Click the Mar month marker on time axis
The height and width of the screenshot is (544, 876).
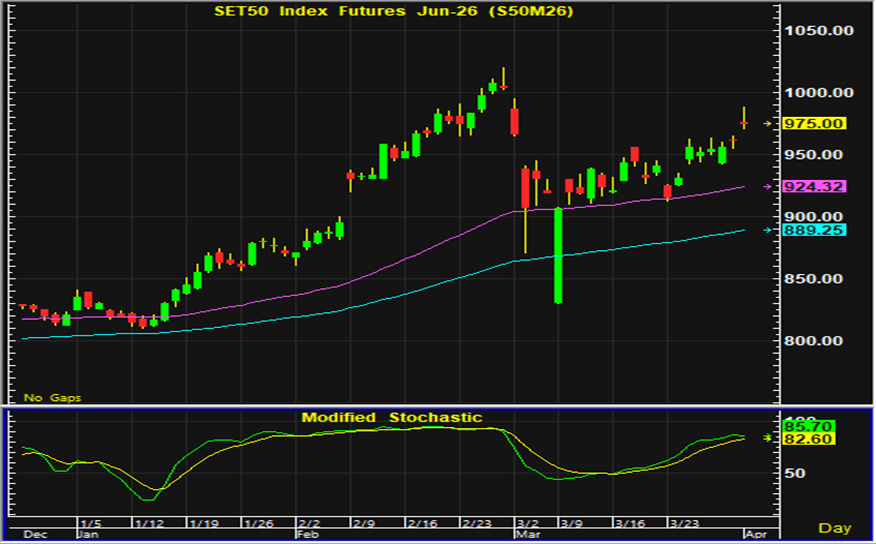pyautogui.click(x=525, y=535)
